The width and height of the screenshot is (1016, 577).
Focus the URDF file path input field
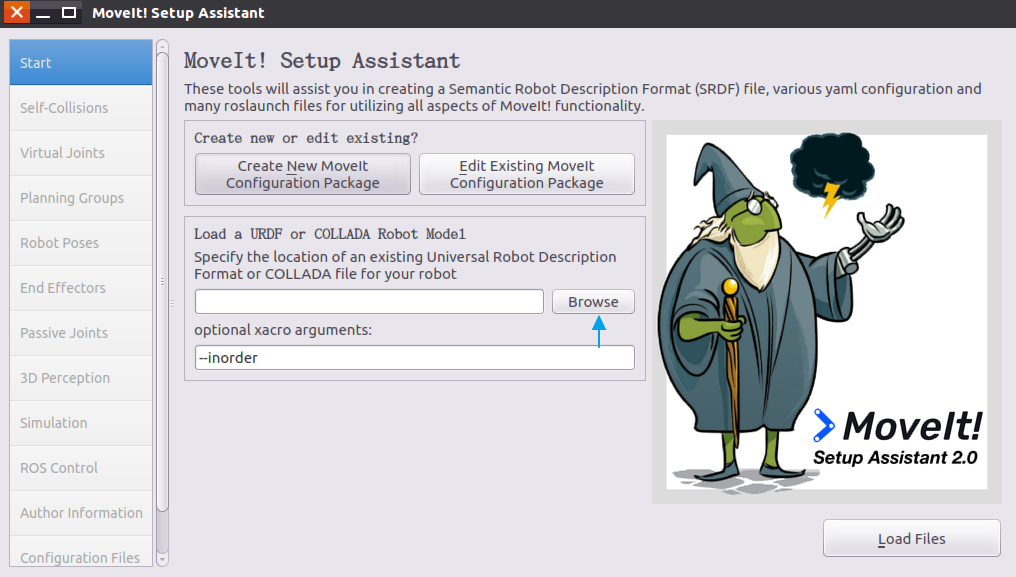(369, 301)
